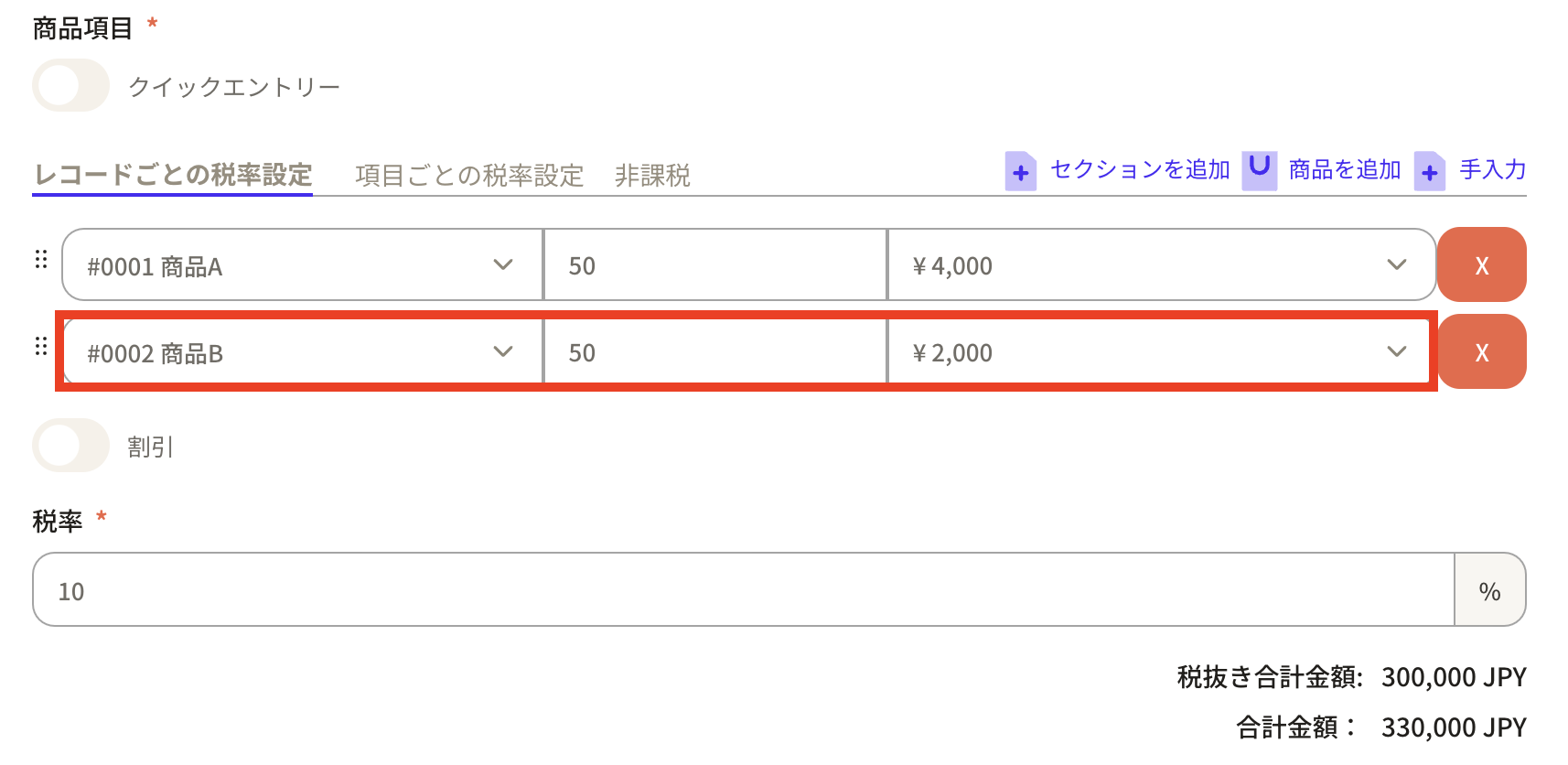Remove the 商品A row with X
The width and height of the screenshot is (1568, 765).
(x=1481, y=265)
